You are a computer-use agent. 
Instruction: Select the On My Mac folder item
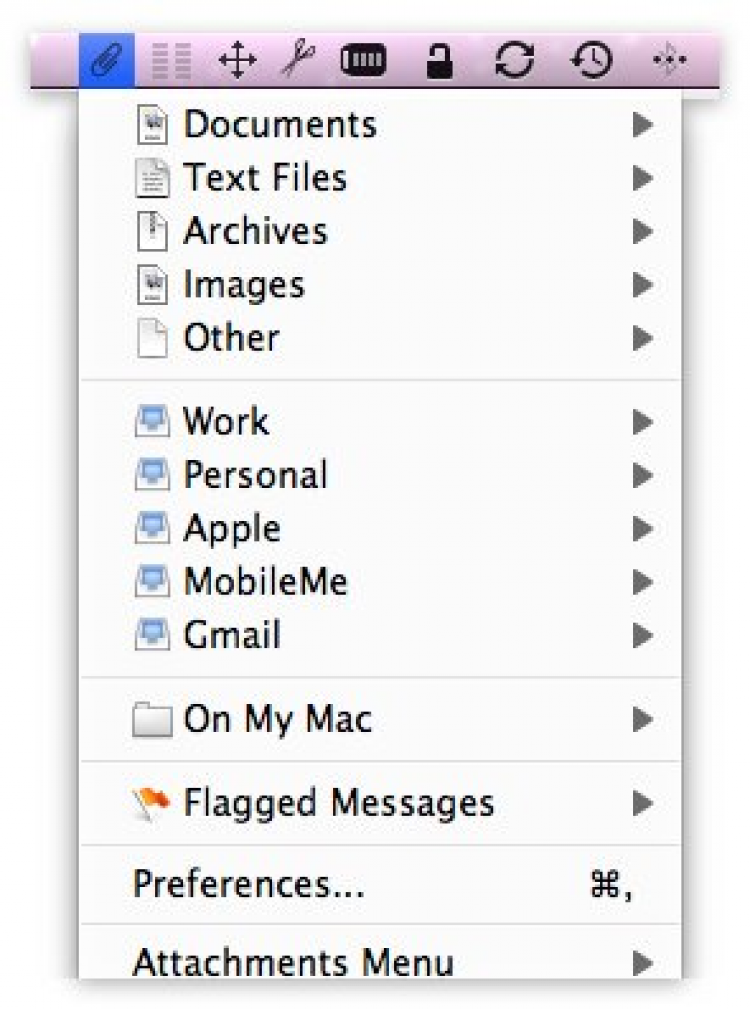click(277, 720)
